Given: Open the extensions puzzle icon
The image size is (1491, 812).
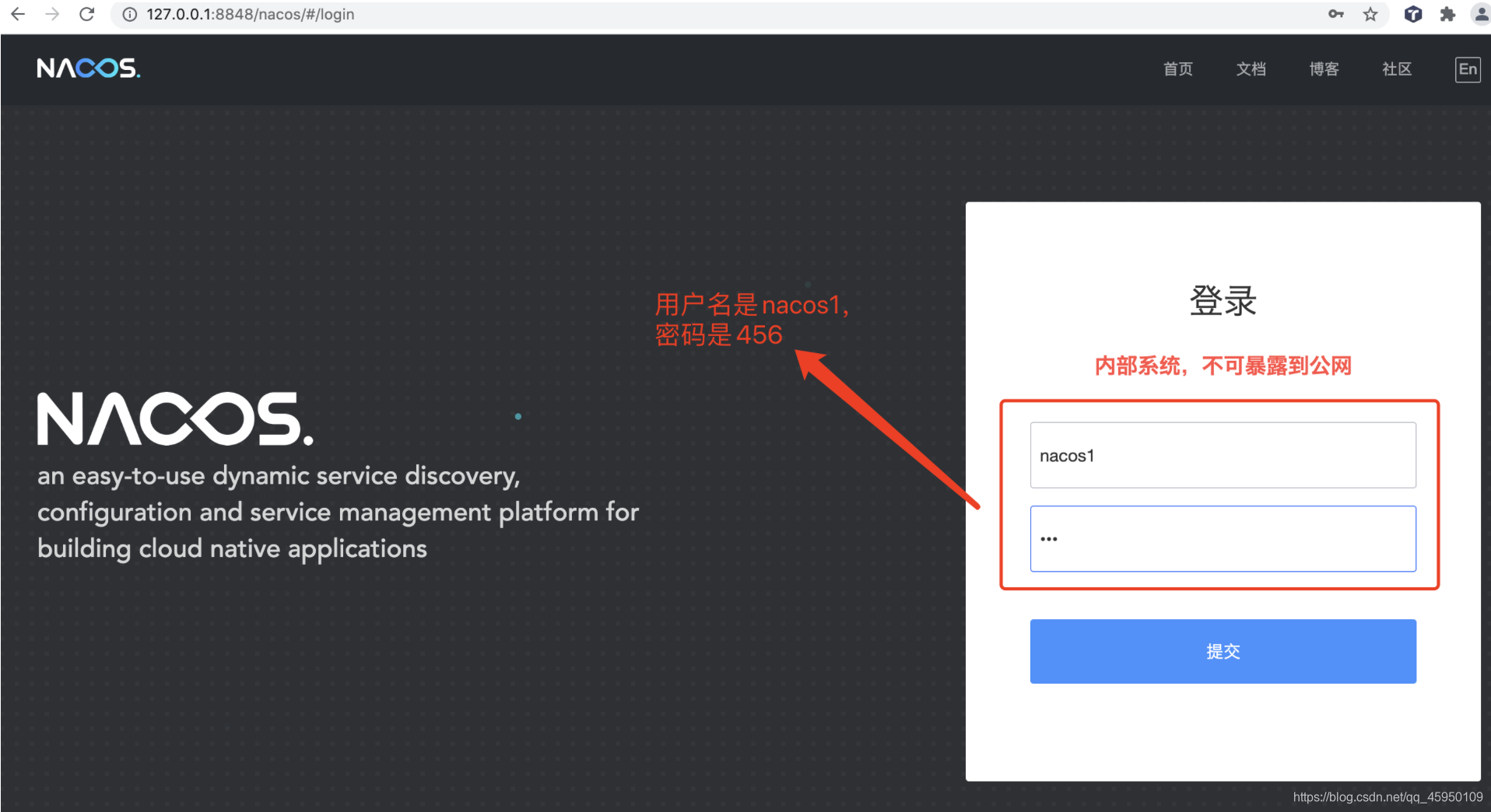Looking at the screenshot, I should tap(1447, 14).
